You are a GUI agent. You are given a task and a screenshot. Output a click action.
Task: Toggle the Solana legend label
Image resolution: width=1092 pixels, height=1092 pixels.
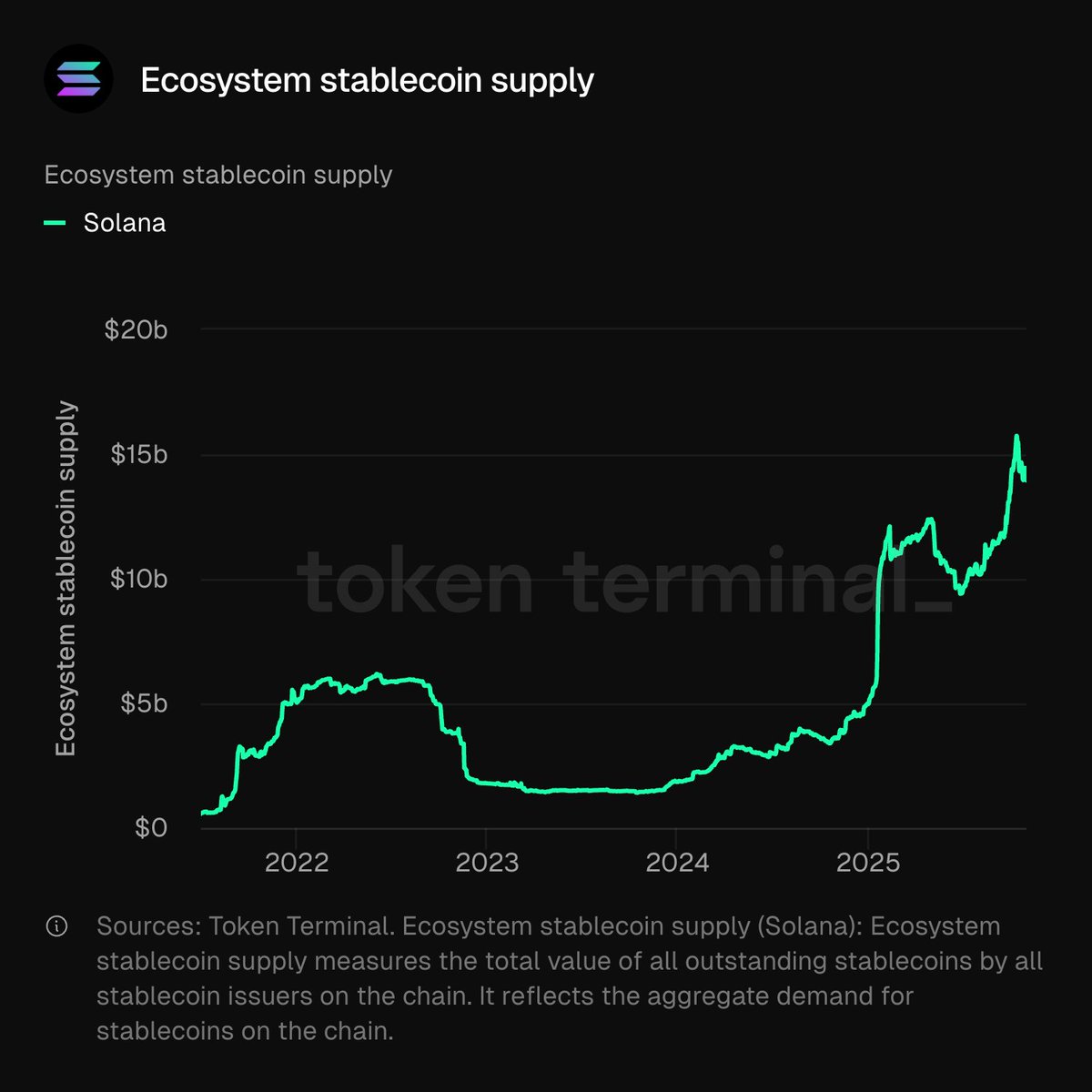125,223
